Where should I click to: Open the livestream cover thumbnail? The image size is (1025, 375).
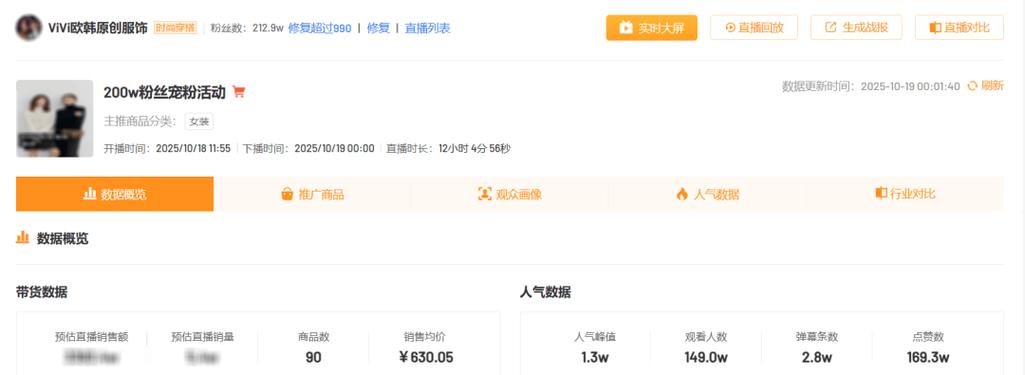click(54, 118)
